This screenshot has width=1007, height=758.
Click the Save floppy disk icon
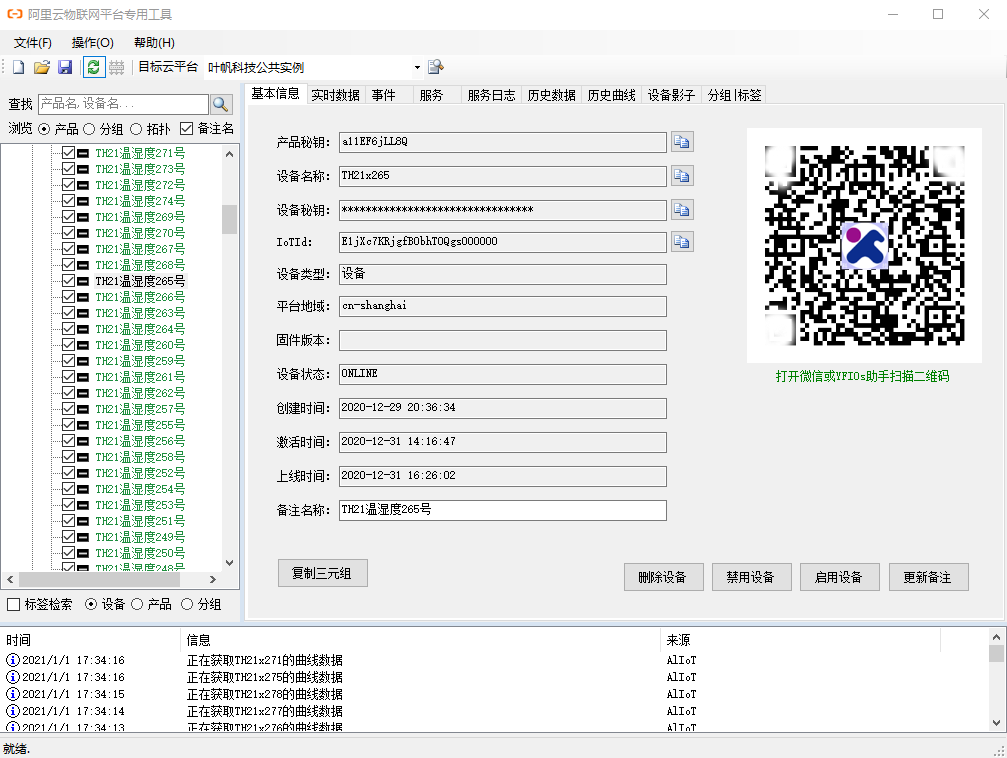tap(65, 67)
